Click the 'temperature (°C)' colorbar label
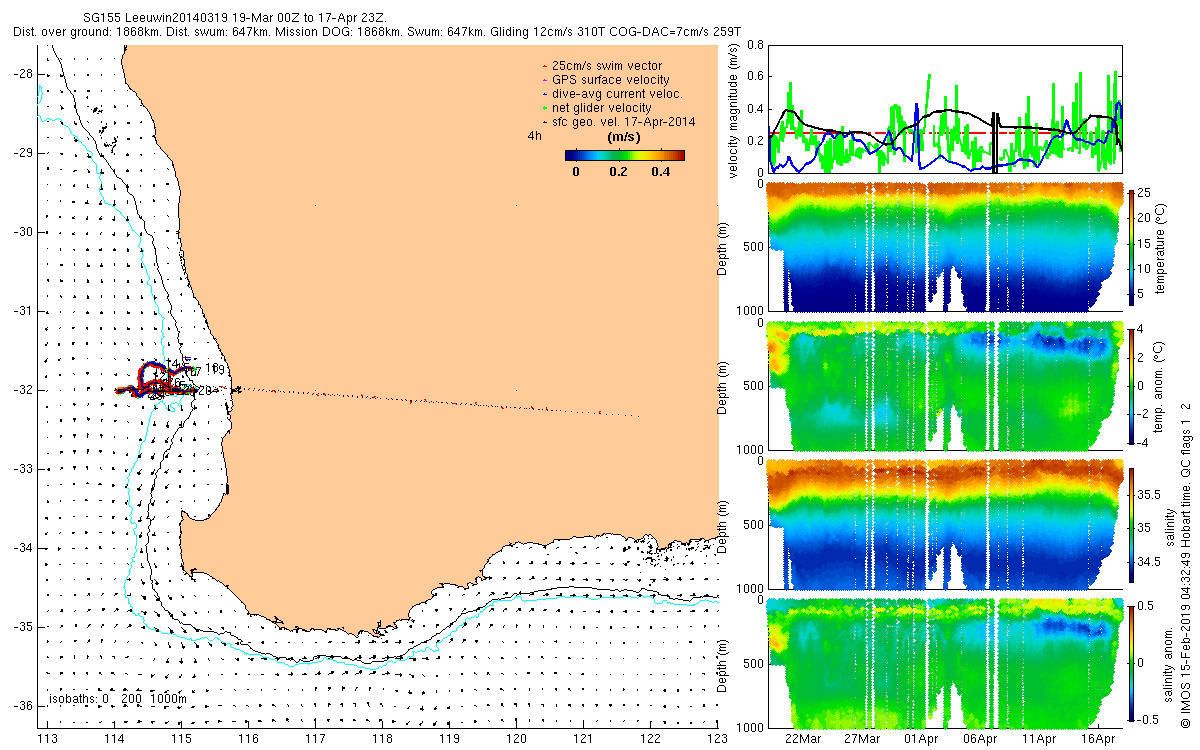 click(x=1162, y=246)
